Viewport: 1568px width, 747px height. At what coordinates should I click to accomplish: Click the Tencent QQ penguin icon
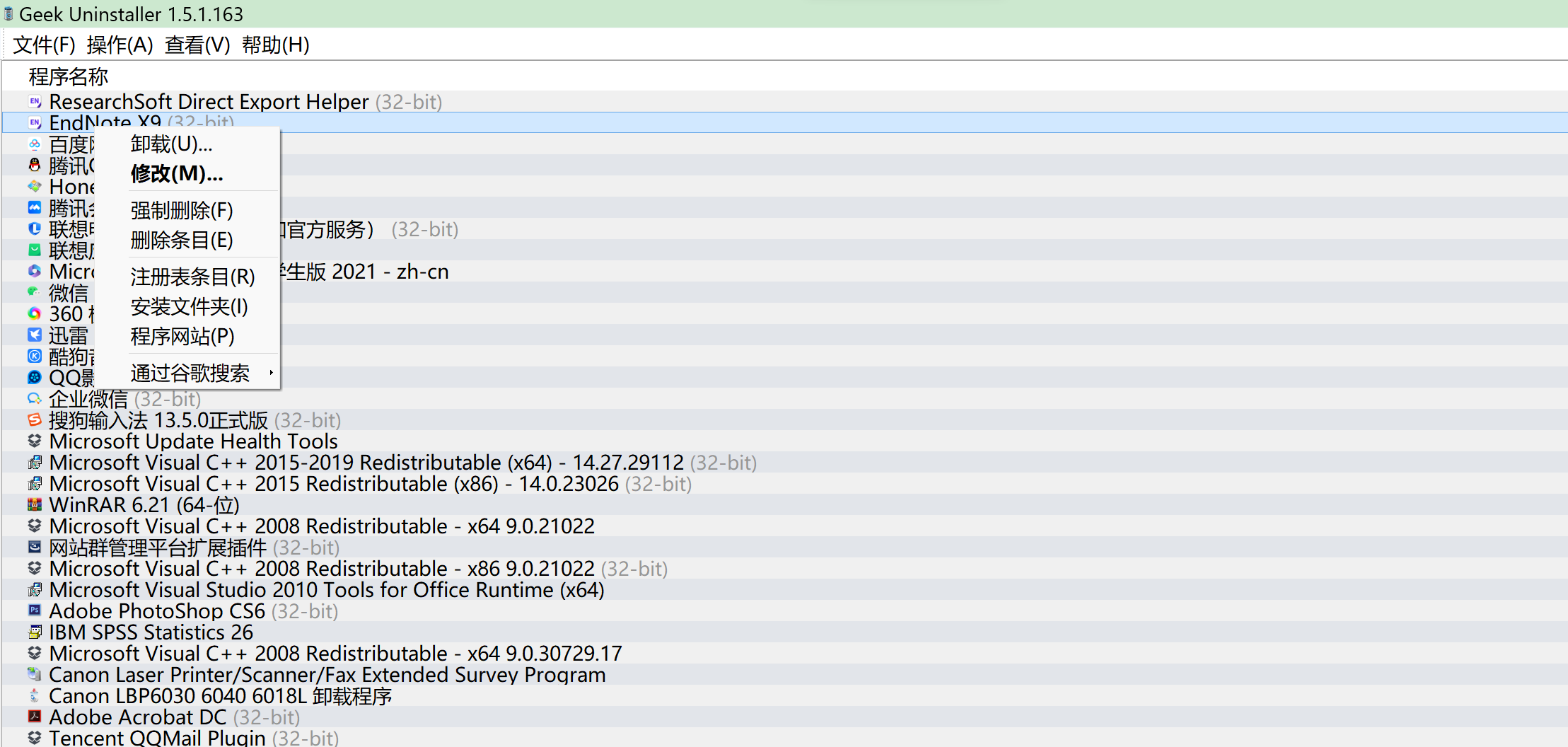click(35, 166)
